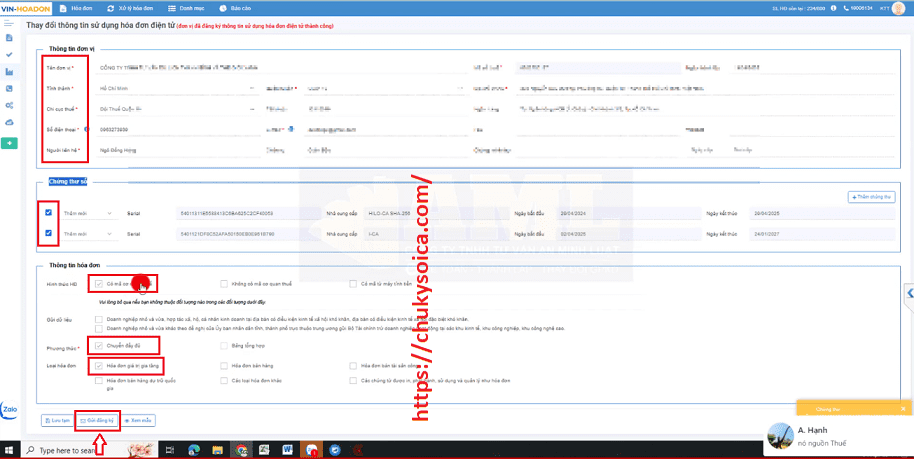
Task: Open the Chi cục thuế dropdown
Action: tap(177, 109)
